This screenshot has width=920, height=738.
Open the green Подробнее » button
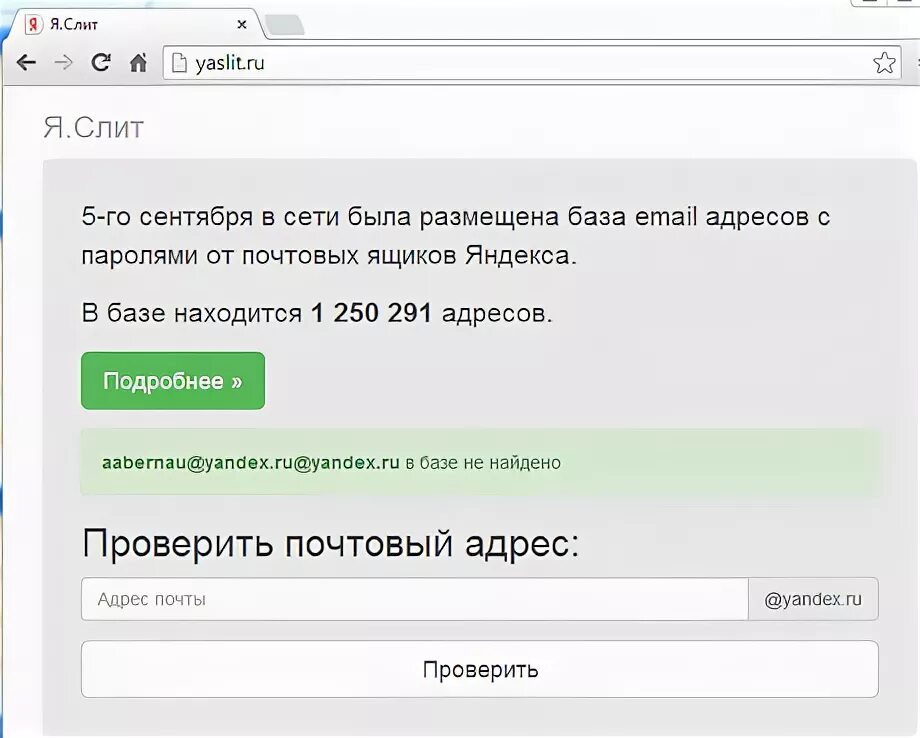click(x=173, y=381)
